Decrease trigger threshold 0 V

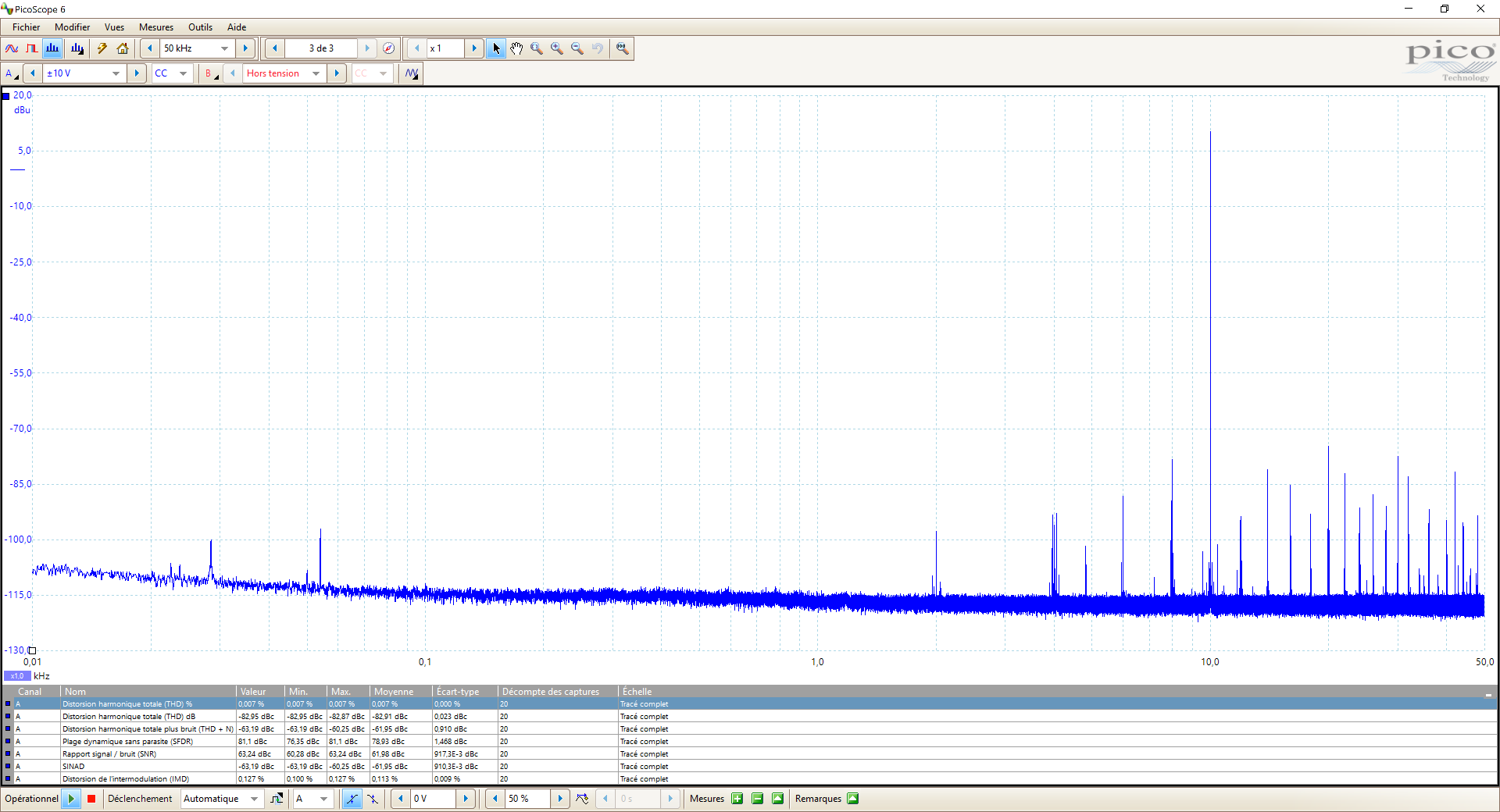401,799
